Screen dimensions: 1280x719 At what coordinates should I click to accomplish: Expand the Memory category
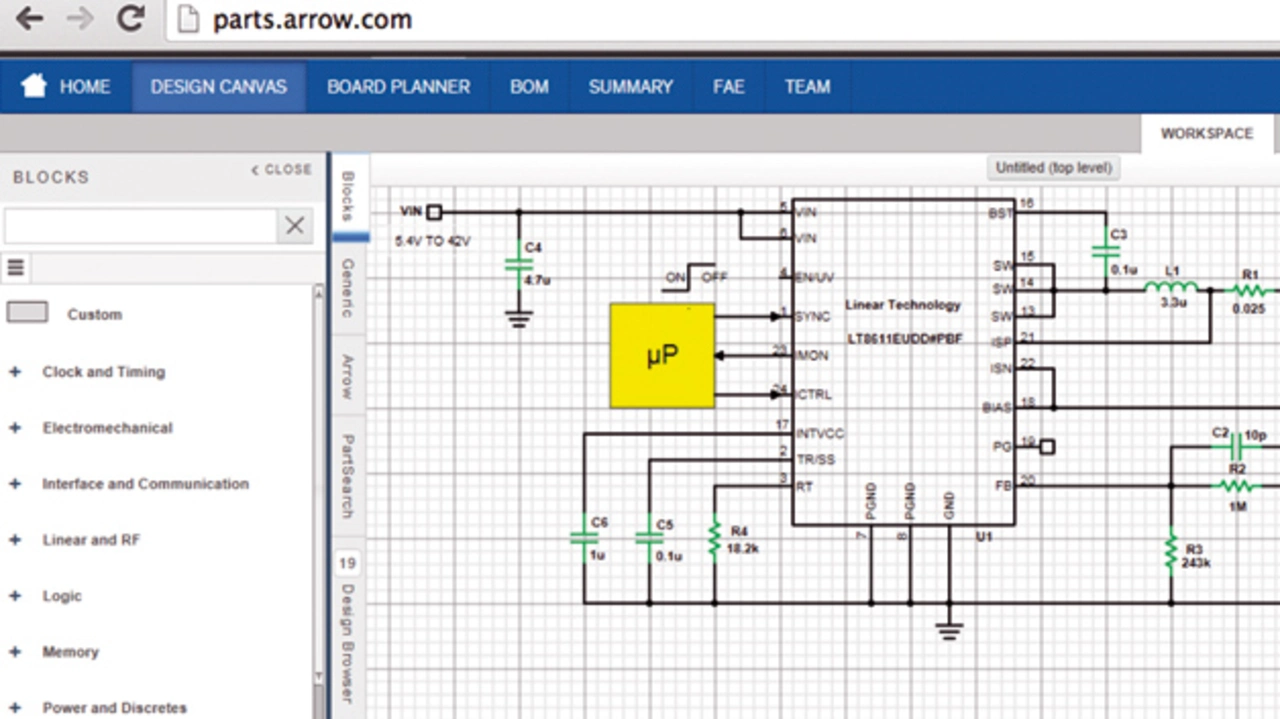pos(15,652)
